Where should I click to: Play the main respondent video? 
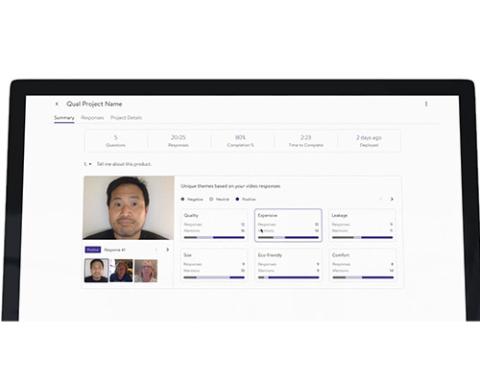click(129, 208)
